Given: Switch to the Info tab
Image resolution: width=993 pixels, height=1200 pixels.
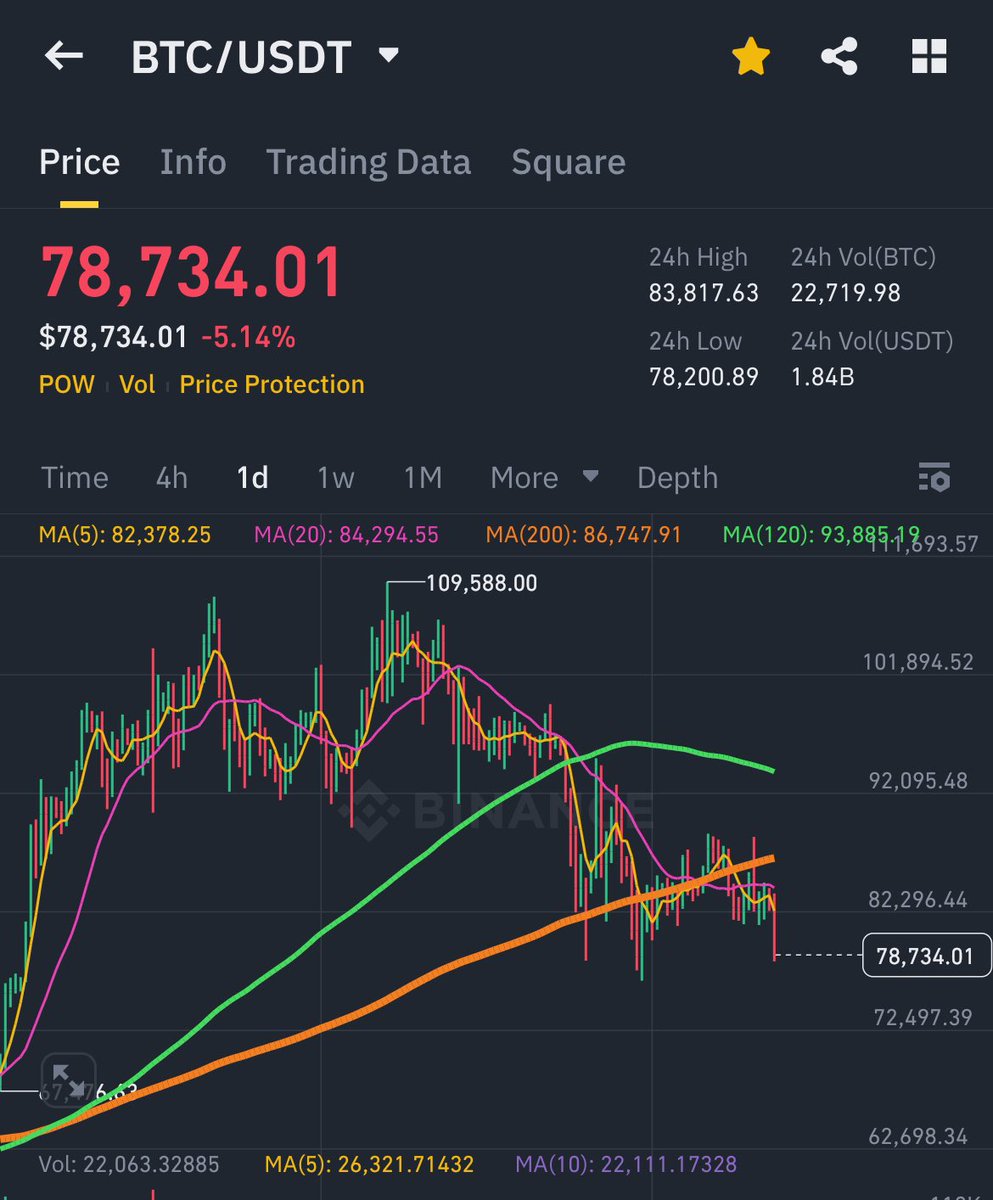Looking at the screenshot, I should point(193,162).
